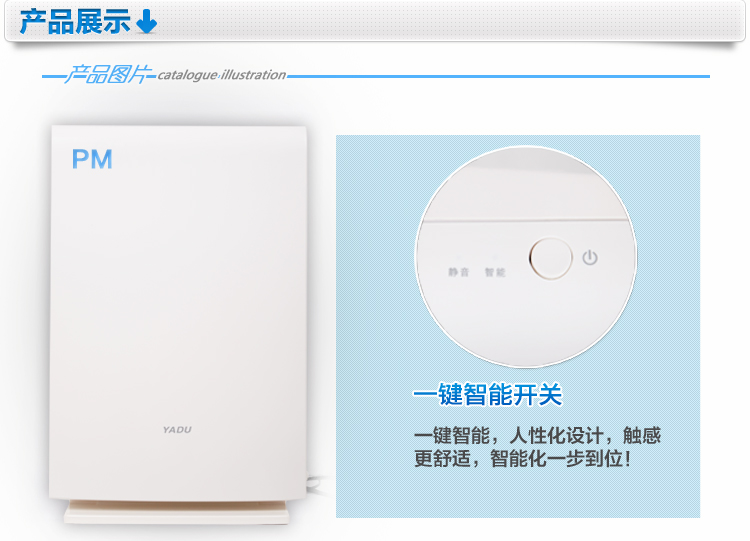Click the purifier's beige base stand

[176, 512]
